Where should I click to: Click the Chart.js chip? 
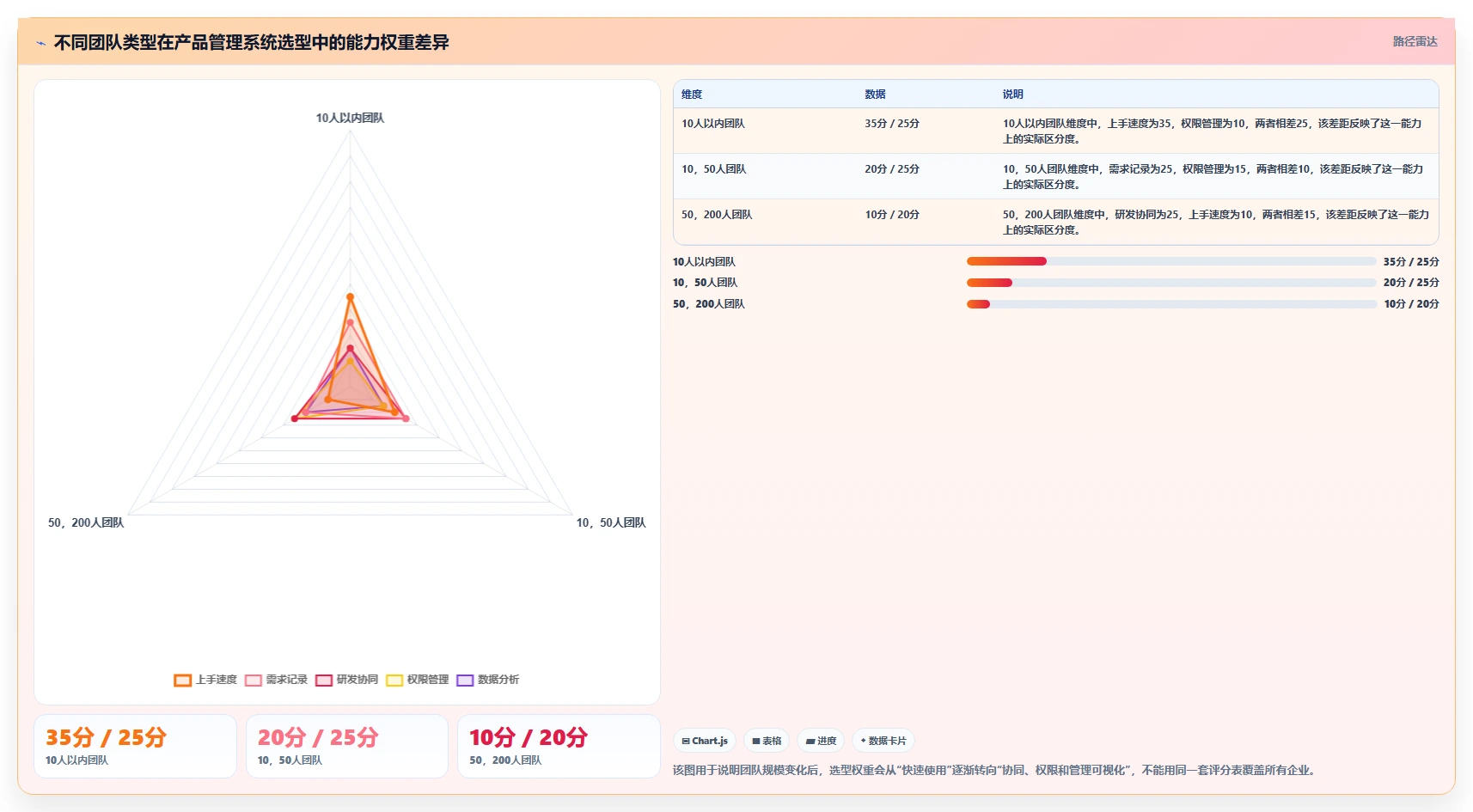pyautogui.click(x=705, y=741)
